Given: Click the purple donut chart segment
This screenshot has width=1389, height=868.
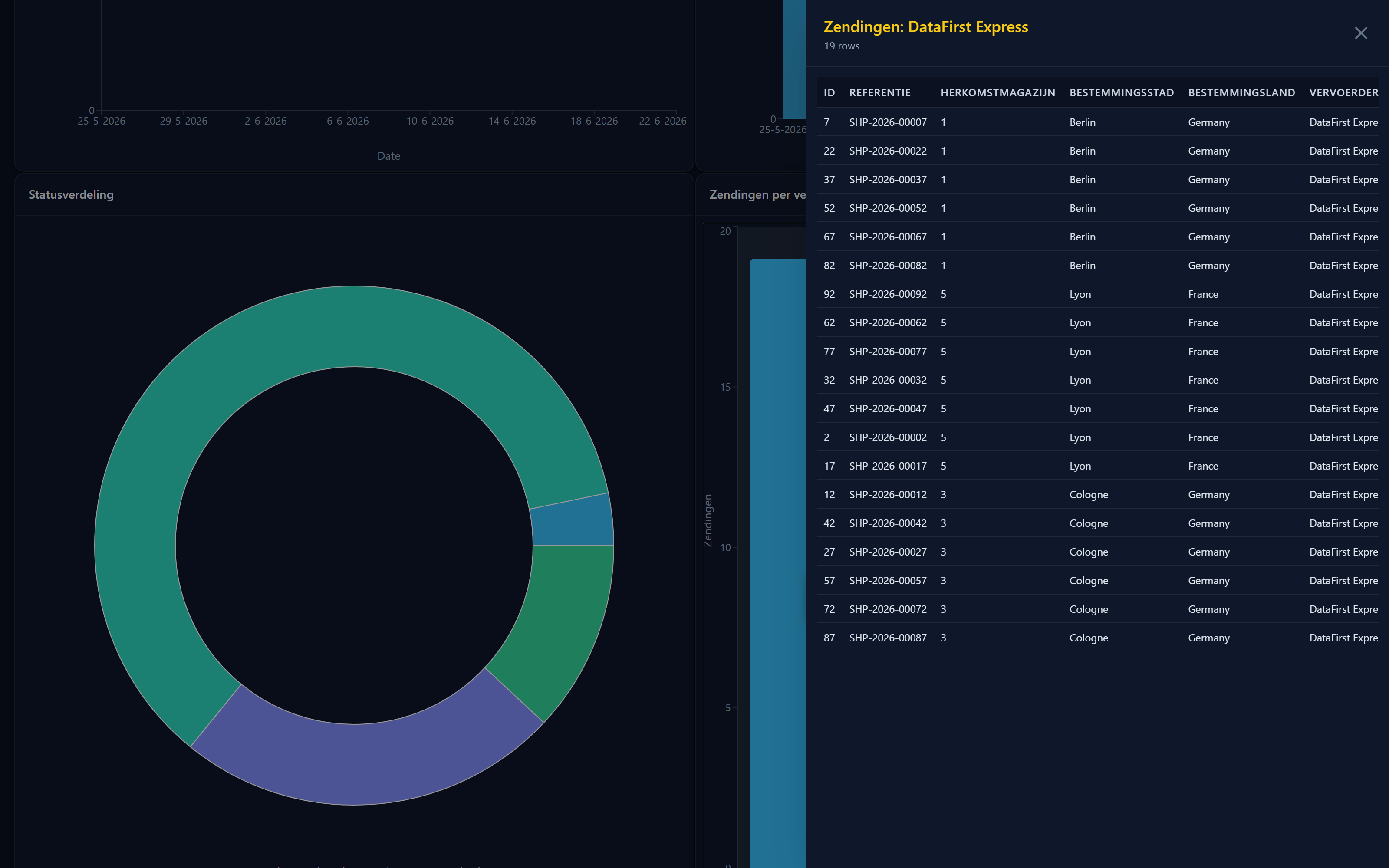Looking at the screenshot, I should 367,758.
